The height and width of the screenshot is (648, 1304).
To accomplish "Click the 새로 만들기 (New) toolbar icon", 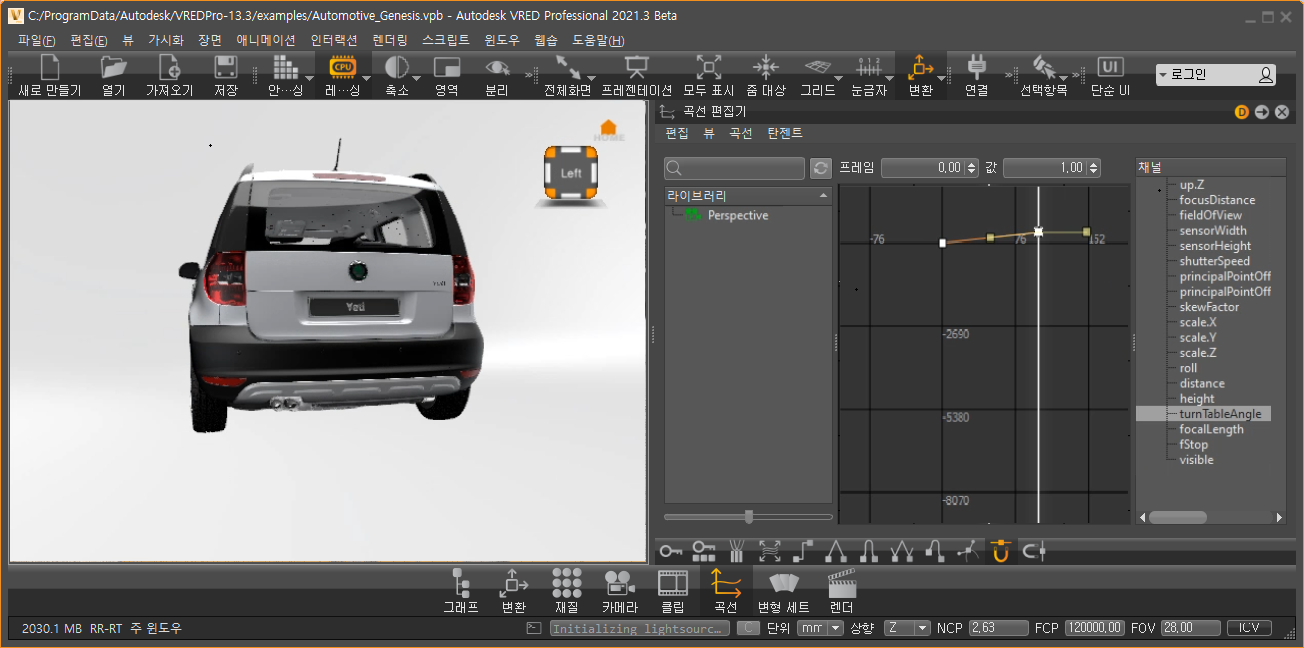I will point(49,69).
